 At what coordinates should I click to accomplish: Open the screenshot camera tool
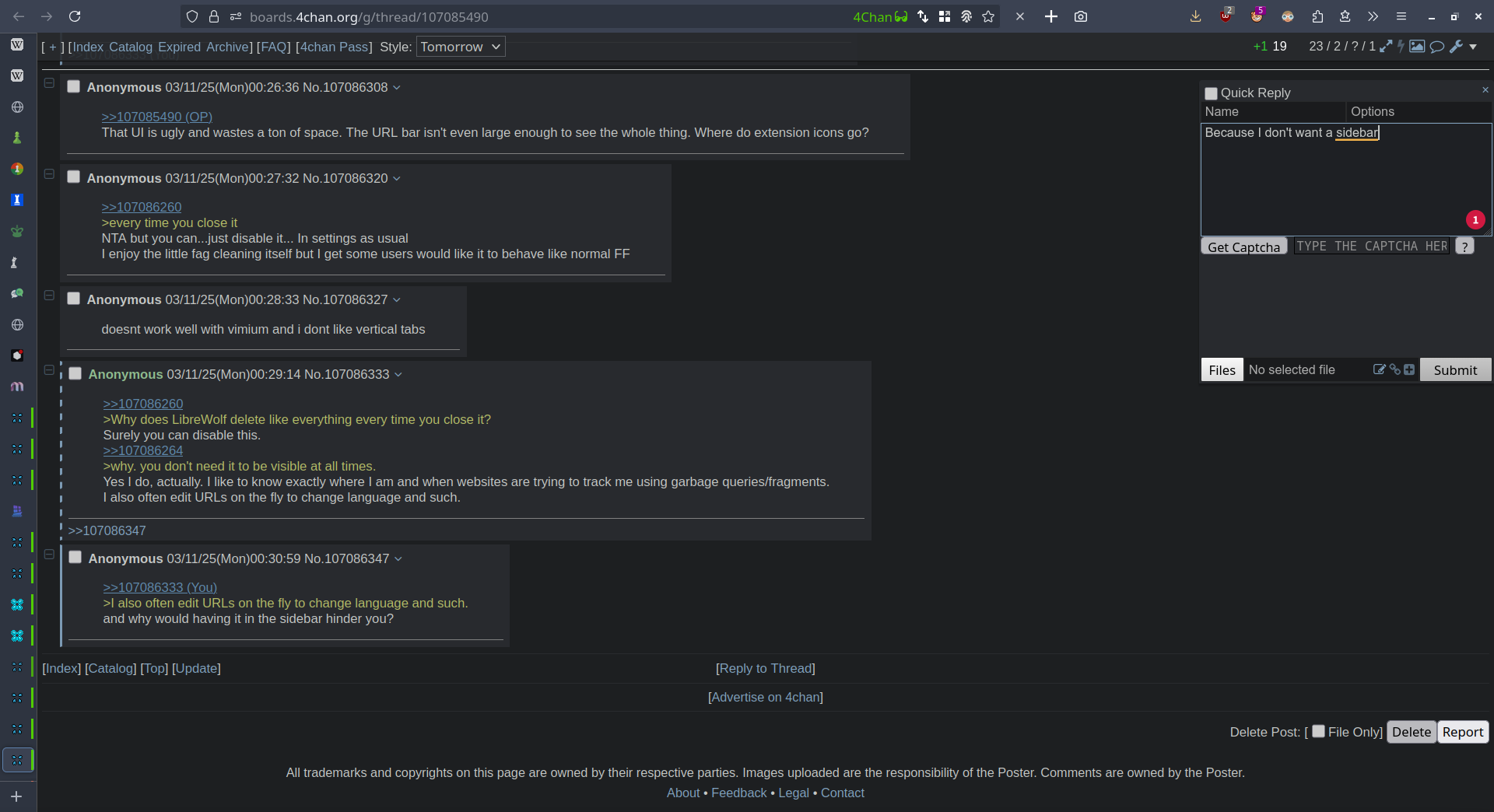pyautogui.click(x=1081, y=16)
